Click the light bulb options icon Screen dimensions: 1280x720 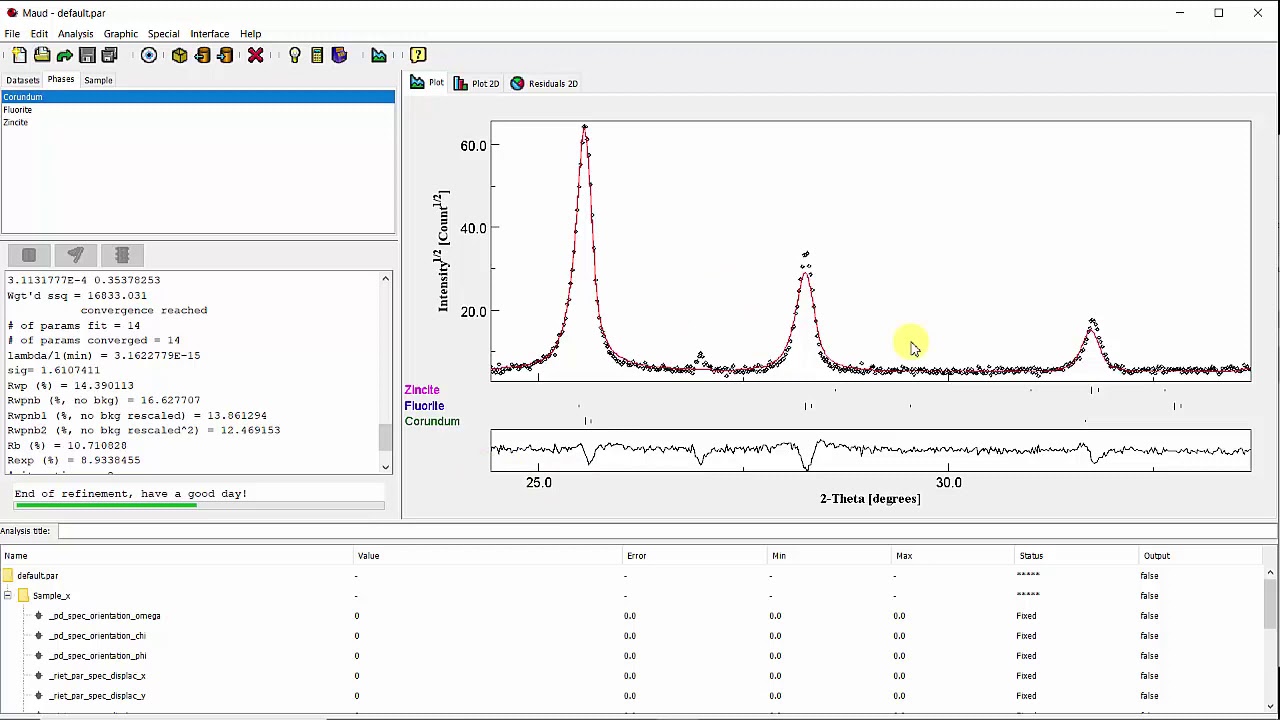click(294, 55)
